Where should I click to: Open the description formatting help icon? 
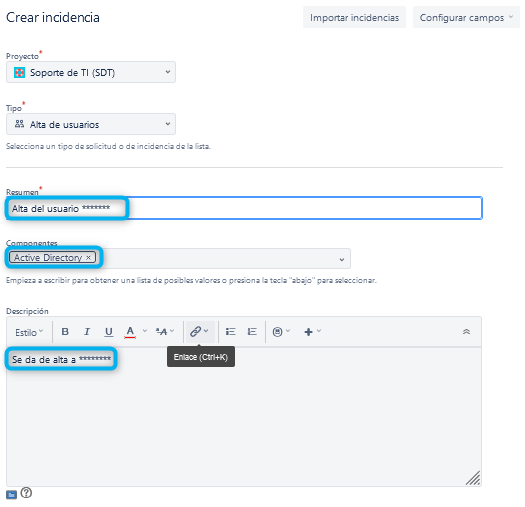26,493
